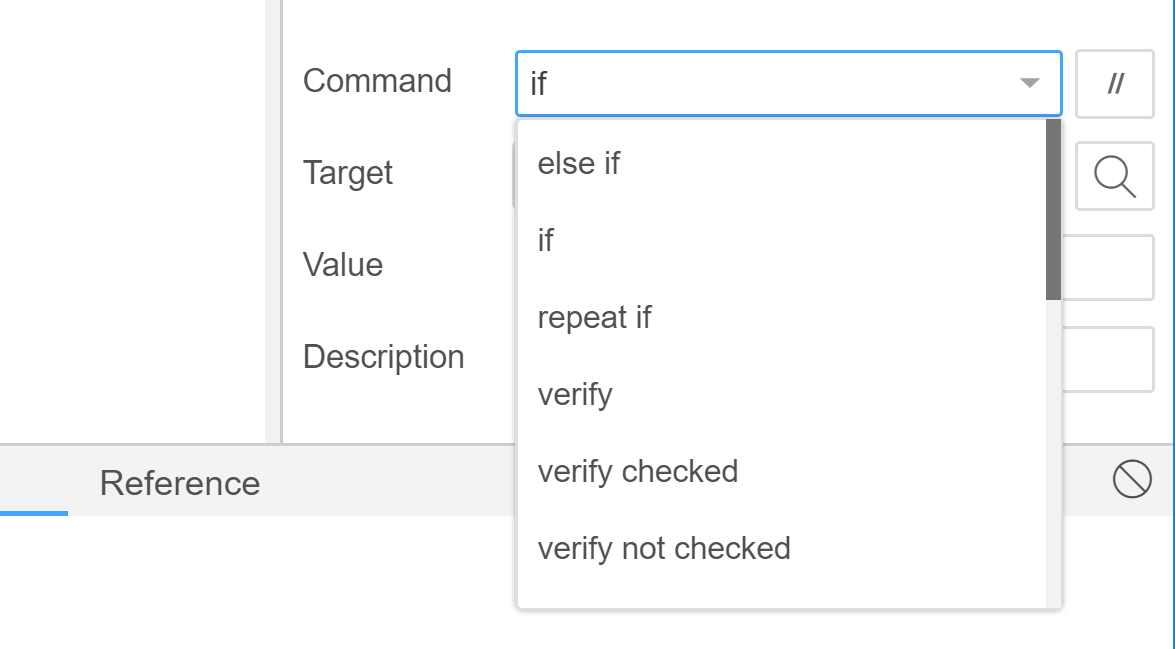
Task: Click the Description field label
Action: click(384, 357)
